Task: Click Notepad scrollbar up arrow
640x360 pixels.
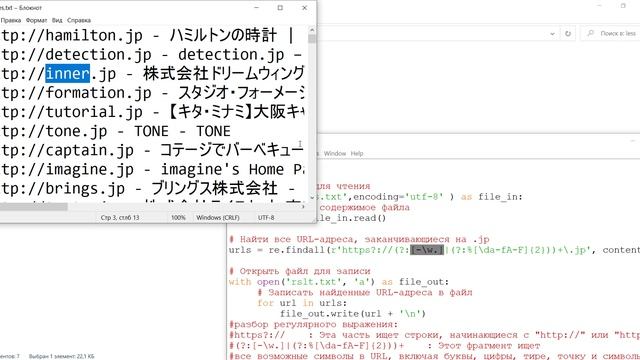Action: coord(312,30)
